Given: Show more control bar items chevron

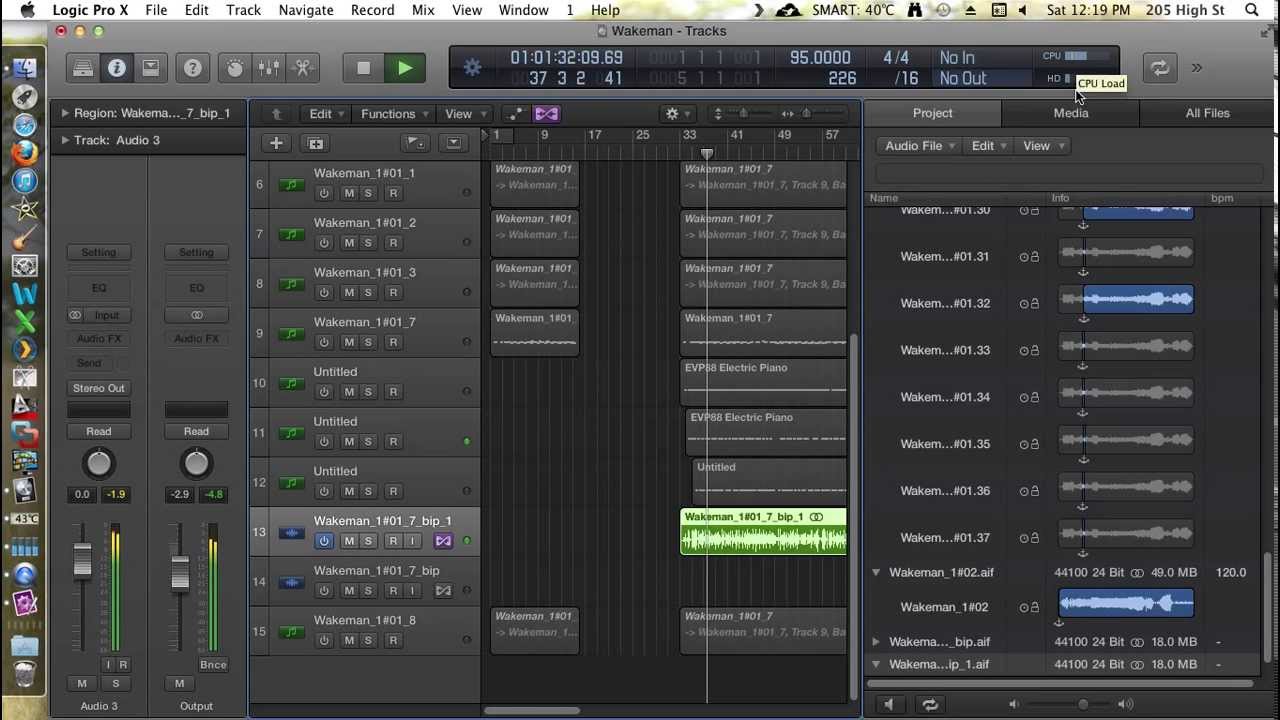Looking at the screenshot, I should pos(1196,68).
